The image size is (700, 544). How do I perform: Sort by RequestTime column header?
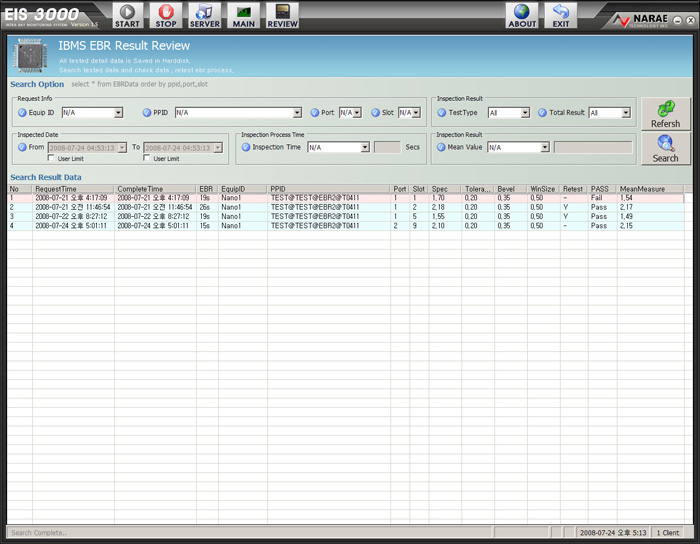(73, 189)
